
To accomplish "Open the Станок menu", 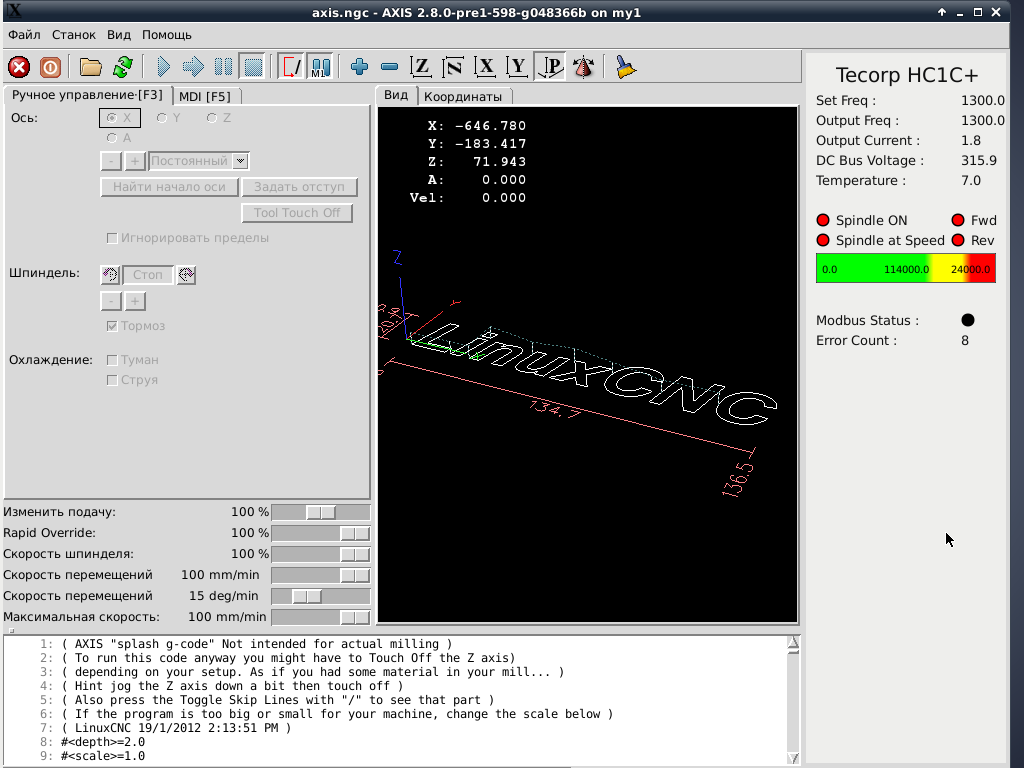I will (x=74, y=34).
